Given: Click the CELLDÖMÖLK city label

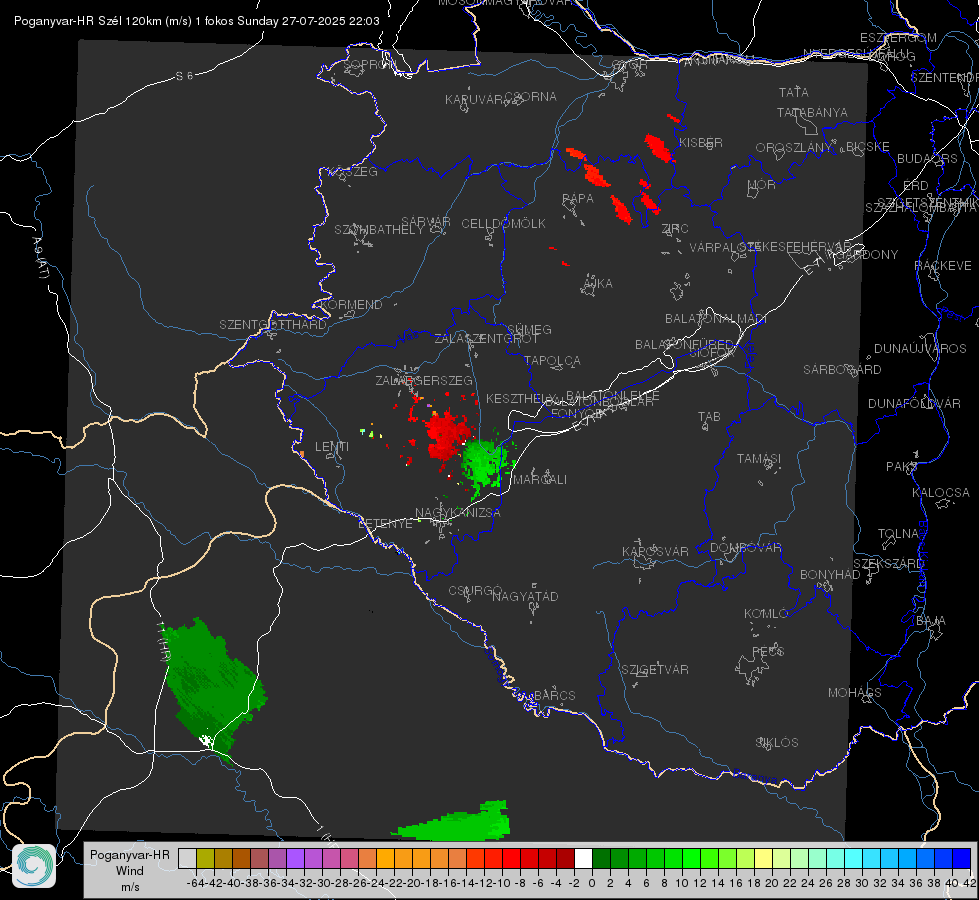Looking at the screenshot, I should pyautogui.click(x=504, y=224).
